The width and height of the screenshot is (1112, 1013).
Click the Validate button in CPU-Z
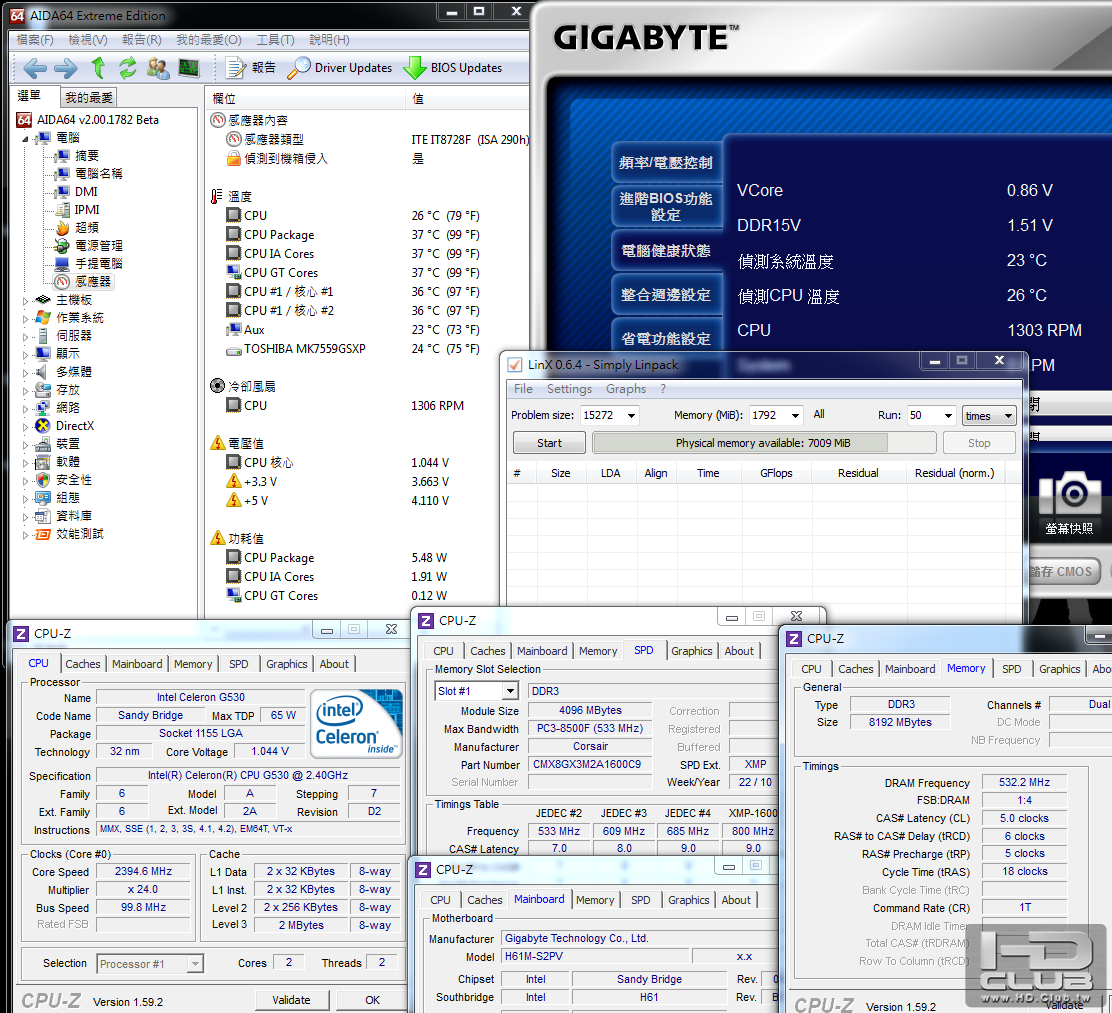tap(291, 1000)
